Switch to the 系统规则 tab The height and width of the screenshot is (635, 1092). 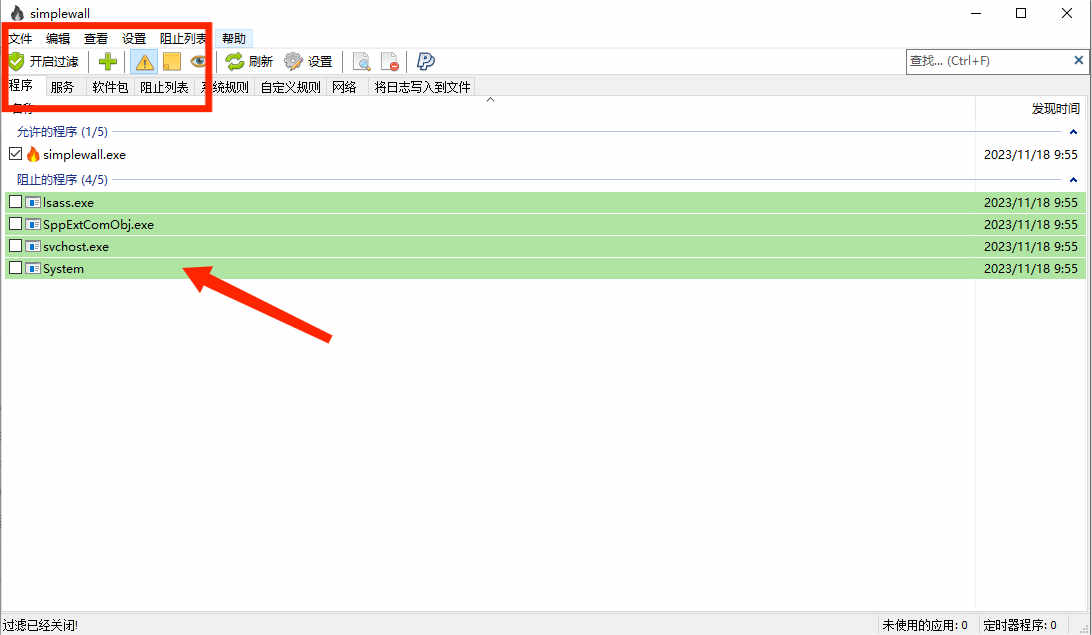pos(224,87)
